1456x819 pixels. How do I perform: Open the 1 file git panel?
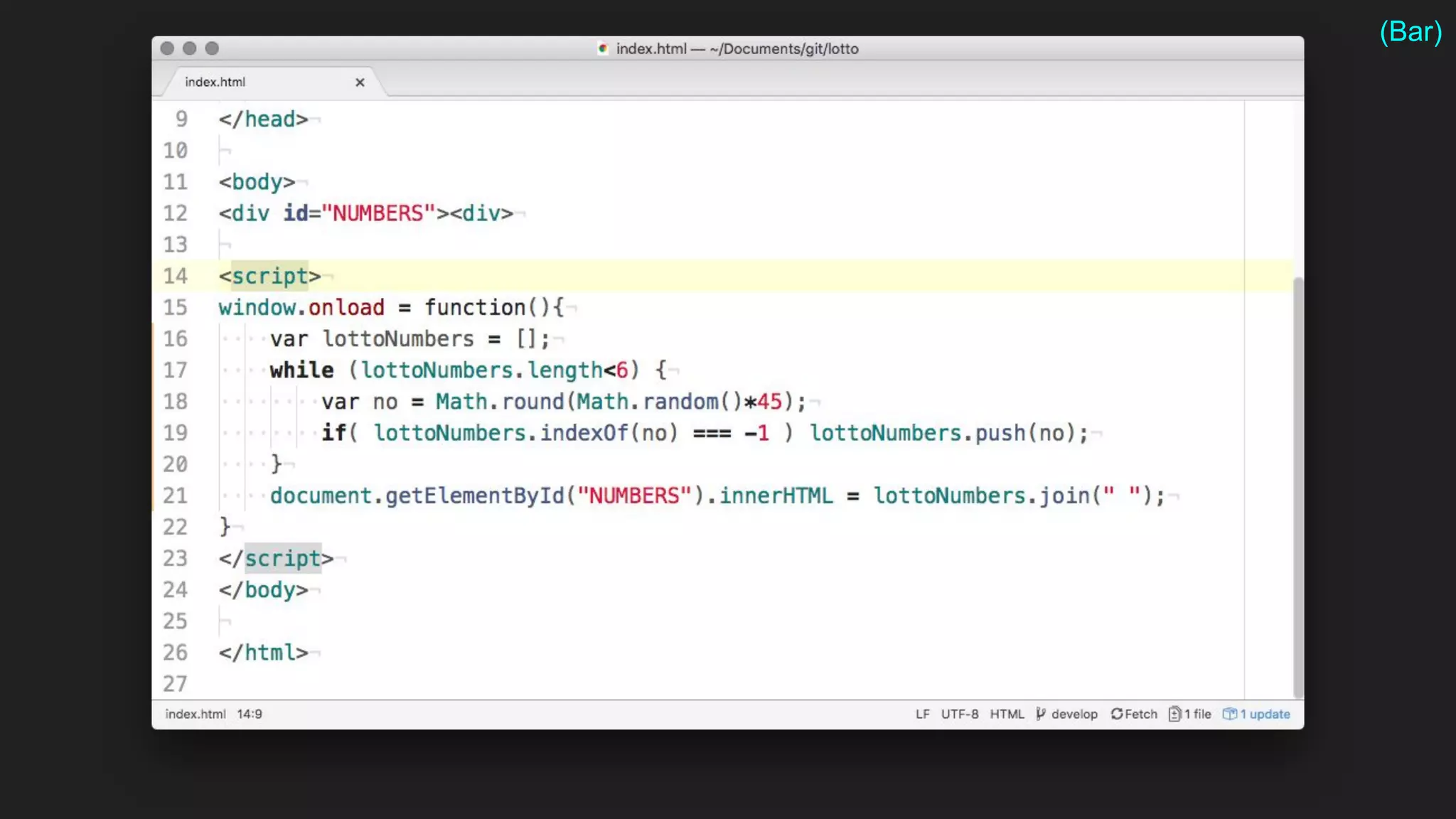click(1198, 714)
